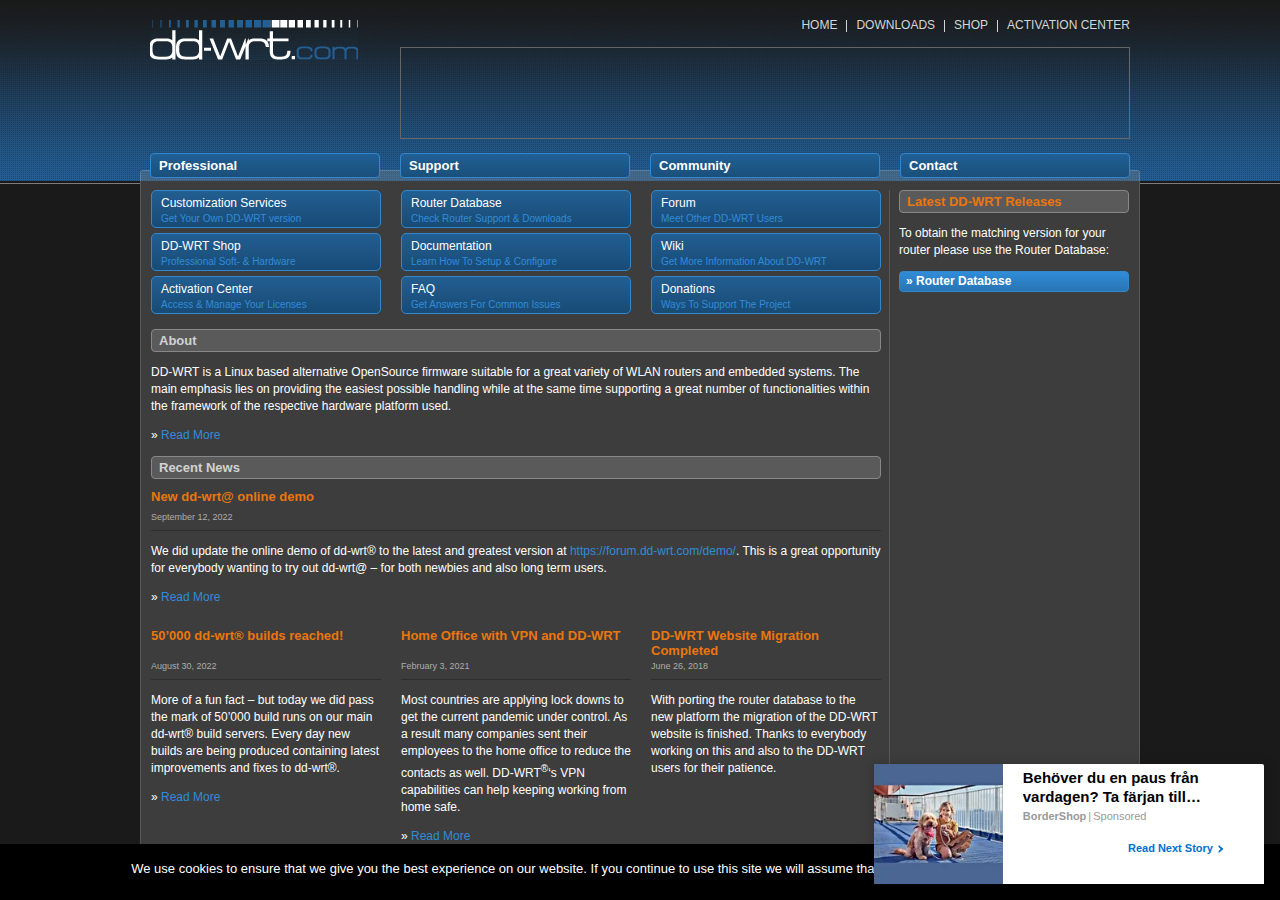The height and width of the screenshot is (900, 1280).
Task: Click the BorderShop advertiser name
Action: click(x=1054, y=817)
